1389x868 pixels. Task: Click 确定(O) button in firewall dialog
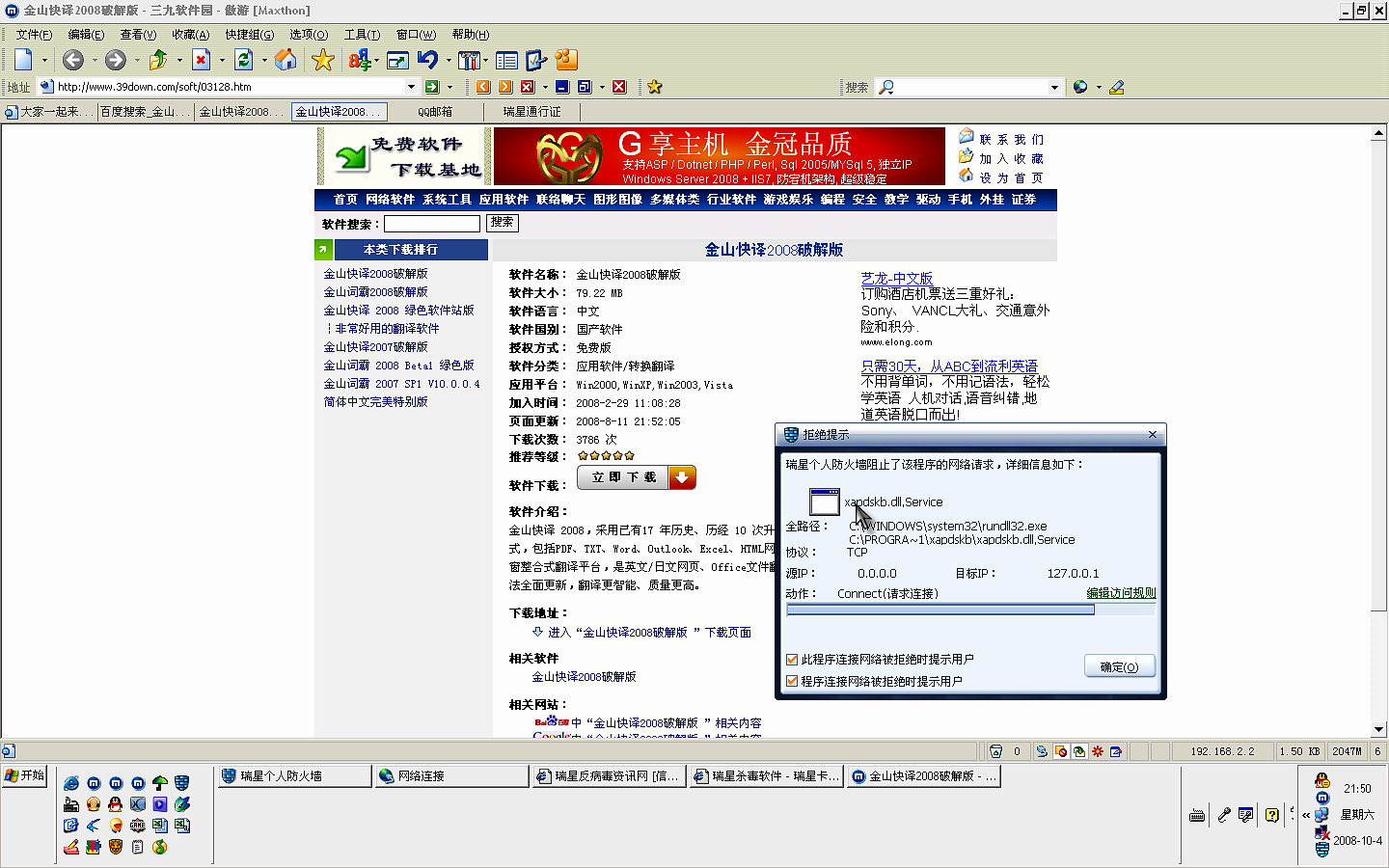1120,666
